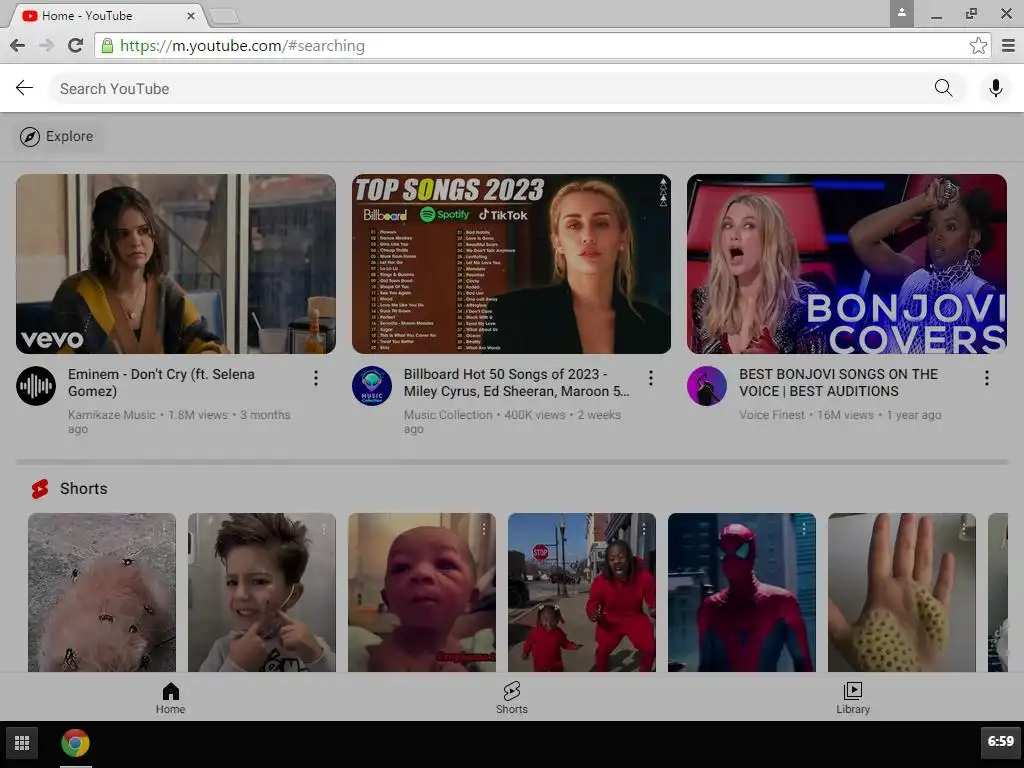This screenshot has width=1024, height=768.
Task: Play the Top Songs 2023 thumbnail
Action: pos(511,264)
